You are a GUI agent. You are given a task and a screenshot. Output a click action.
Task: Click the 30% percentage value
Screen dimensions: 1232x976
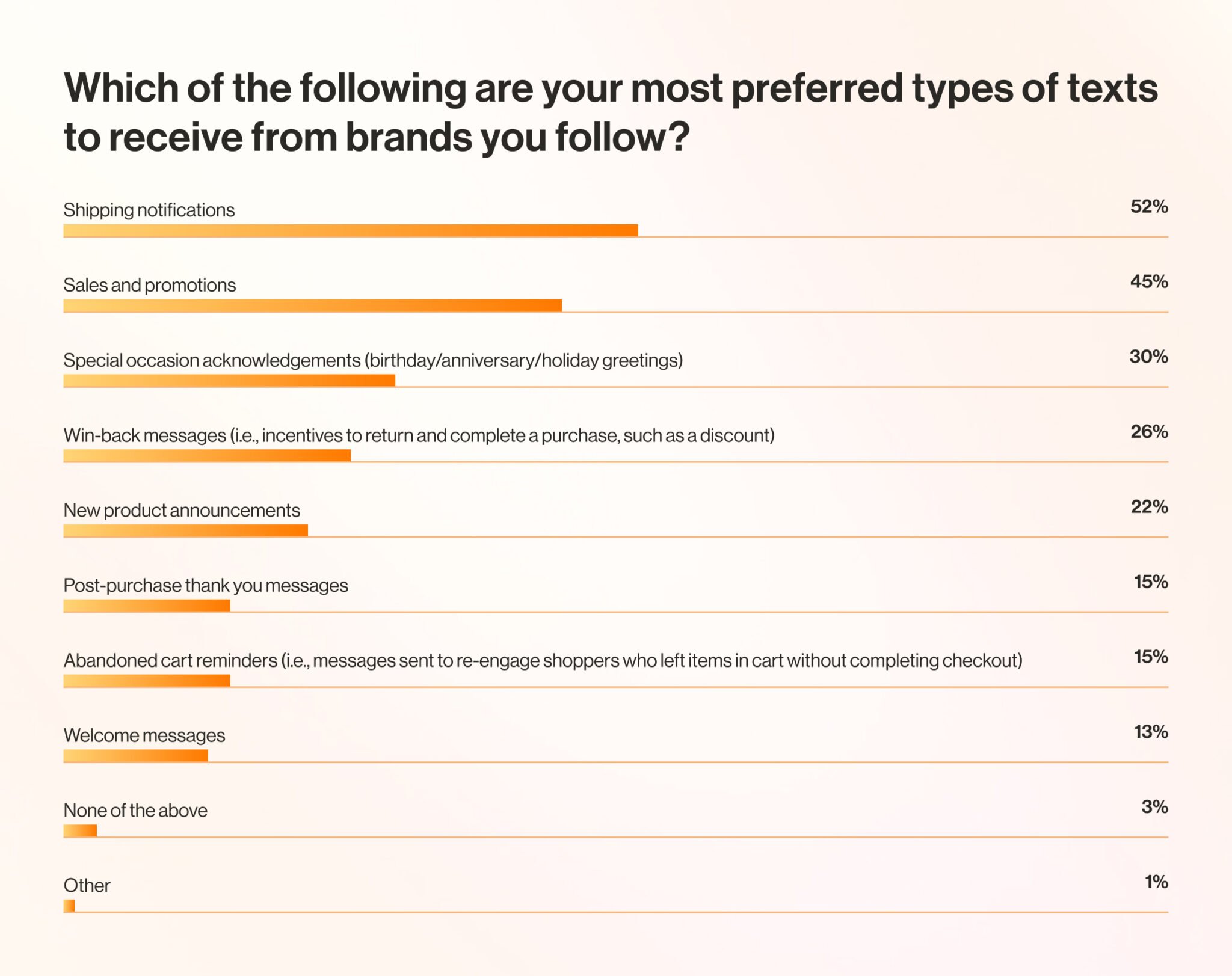click(x=1148, y=357)
